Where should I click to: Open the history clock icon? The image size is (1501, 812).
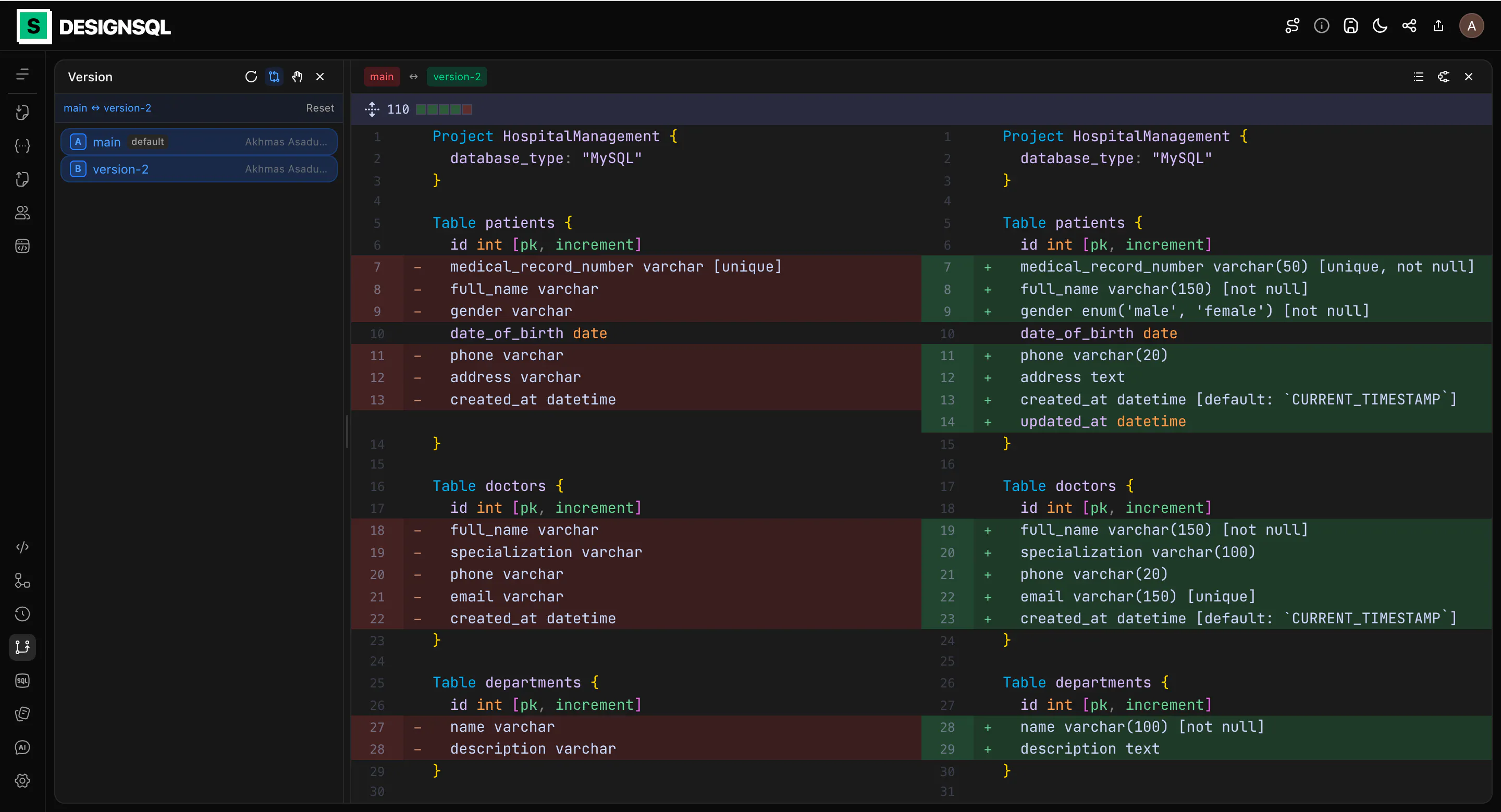(22, 614)
